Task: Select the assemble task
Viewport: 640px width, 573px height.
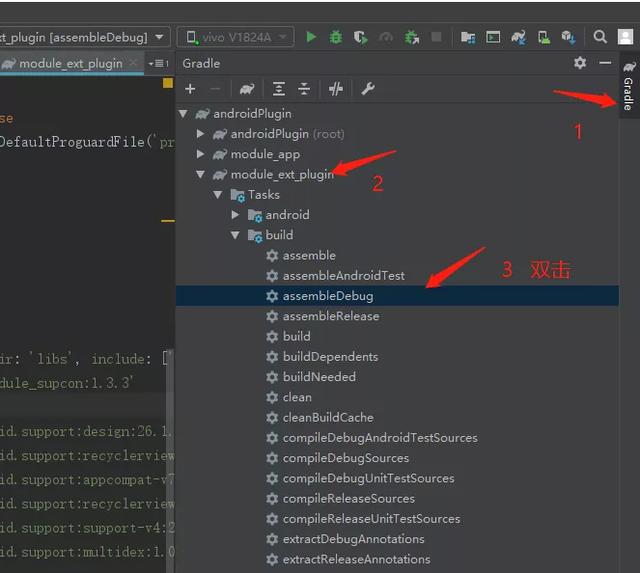Action: point(309,255)
